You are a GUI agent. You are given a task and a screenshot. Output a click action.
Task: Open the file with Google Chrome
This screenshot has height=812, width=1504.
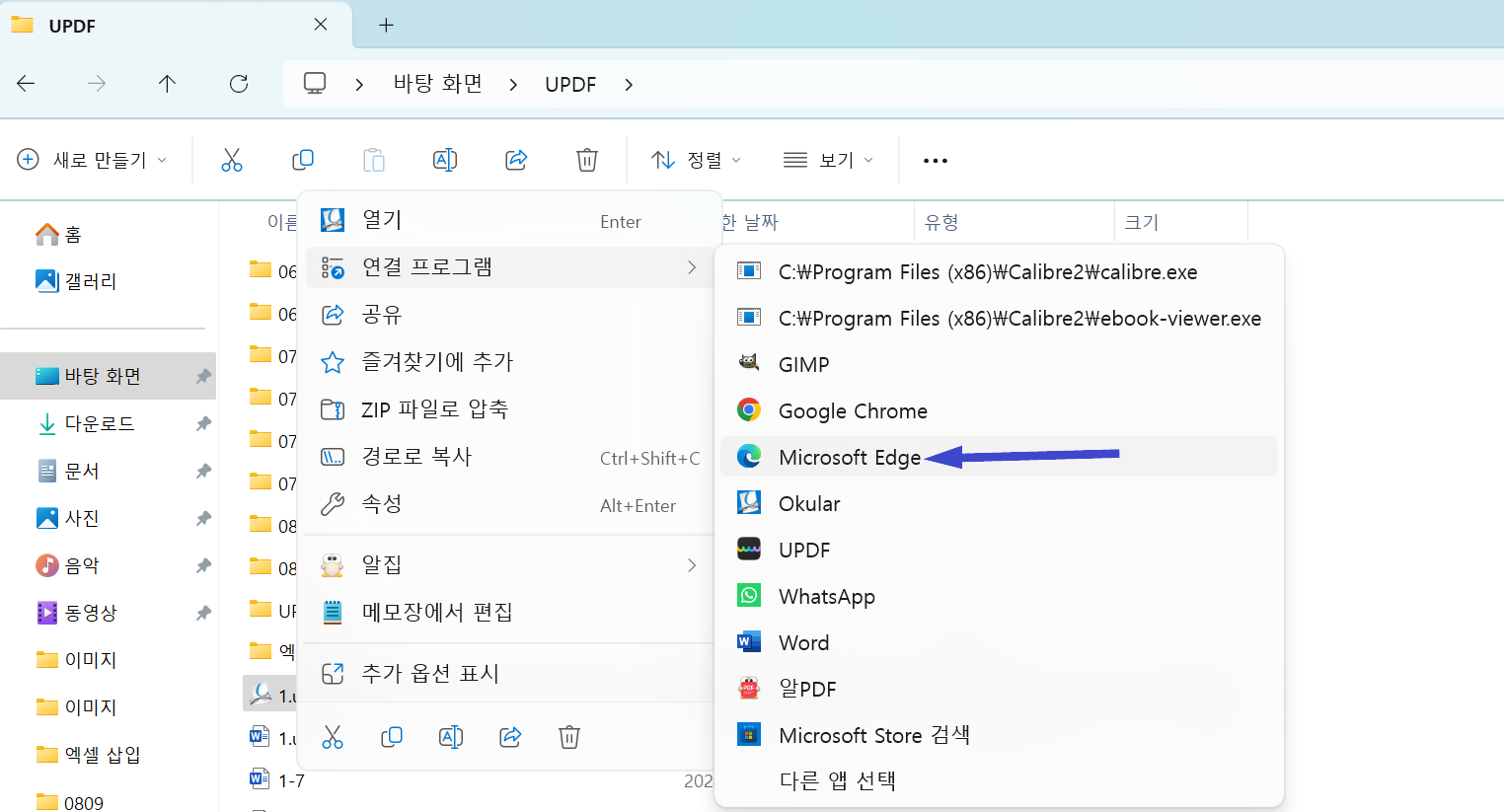(x=999, y=410)
